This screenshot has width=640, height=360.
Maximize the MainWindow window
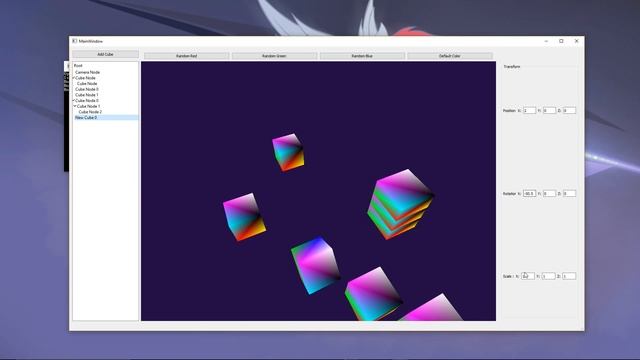(x=561, y=41)
